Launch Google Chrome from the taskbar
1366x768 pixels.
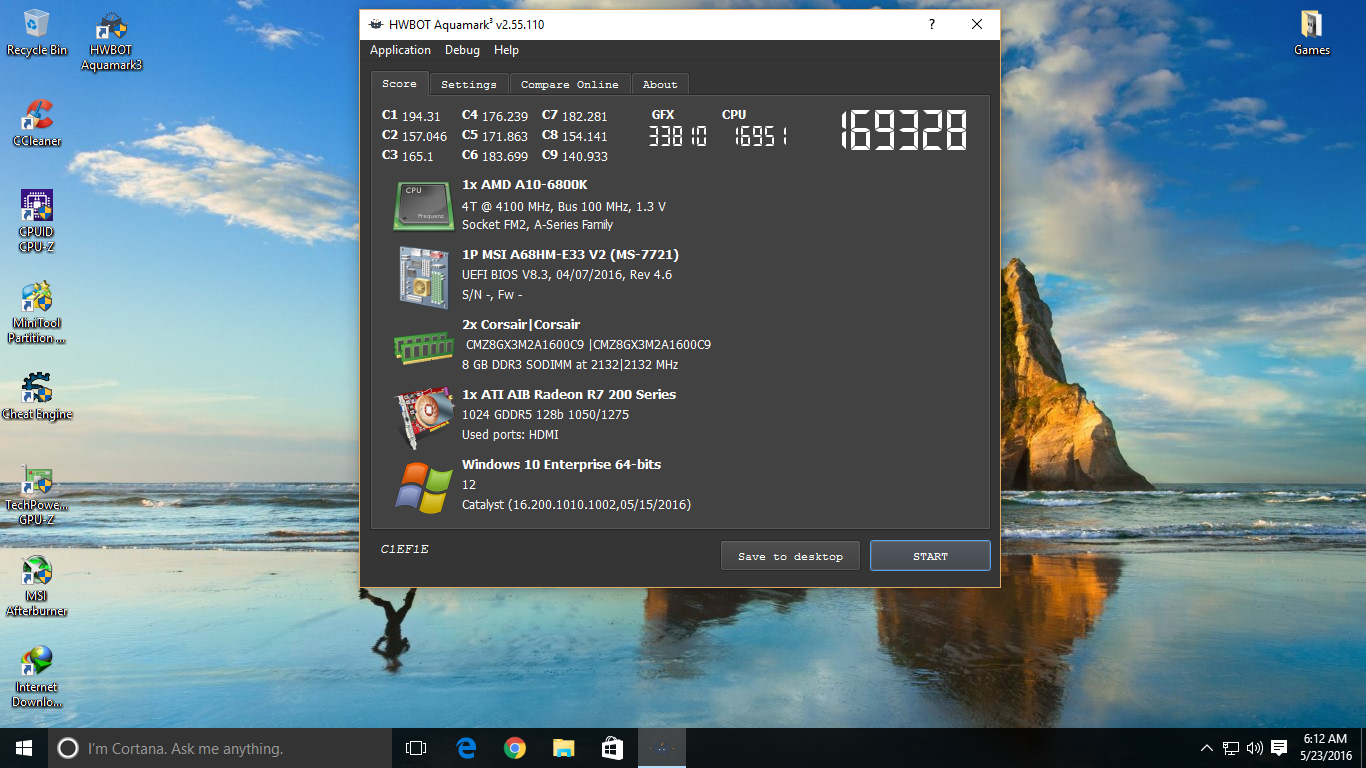click(x=515, y=748)
